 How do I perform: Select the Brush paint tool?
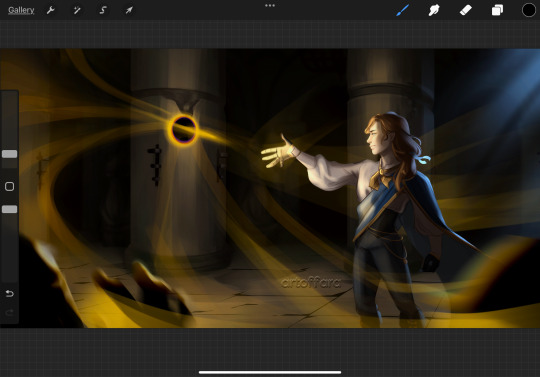[x=403, y=10]
